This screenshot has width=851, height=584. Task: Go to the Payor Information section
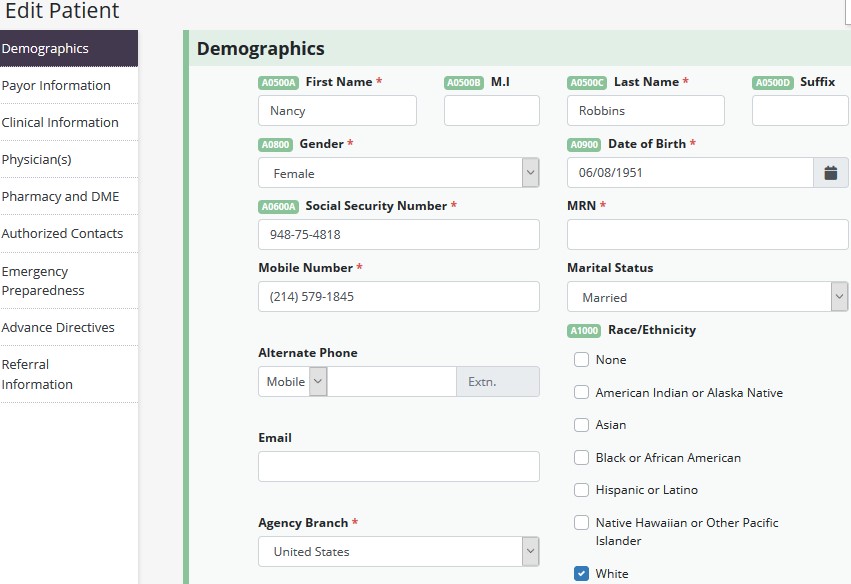click(x=56, y=85)
